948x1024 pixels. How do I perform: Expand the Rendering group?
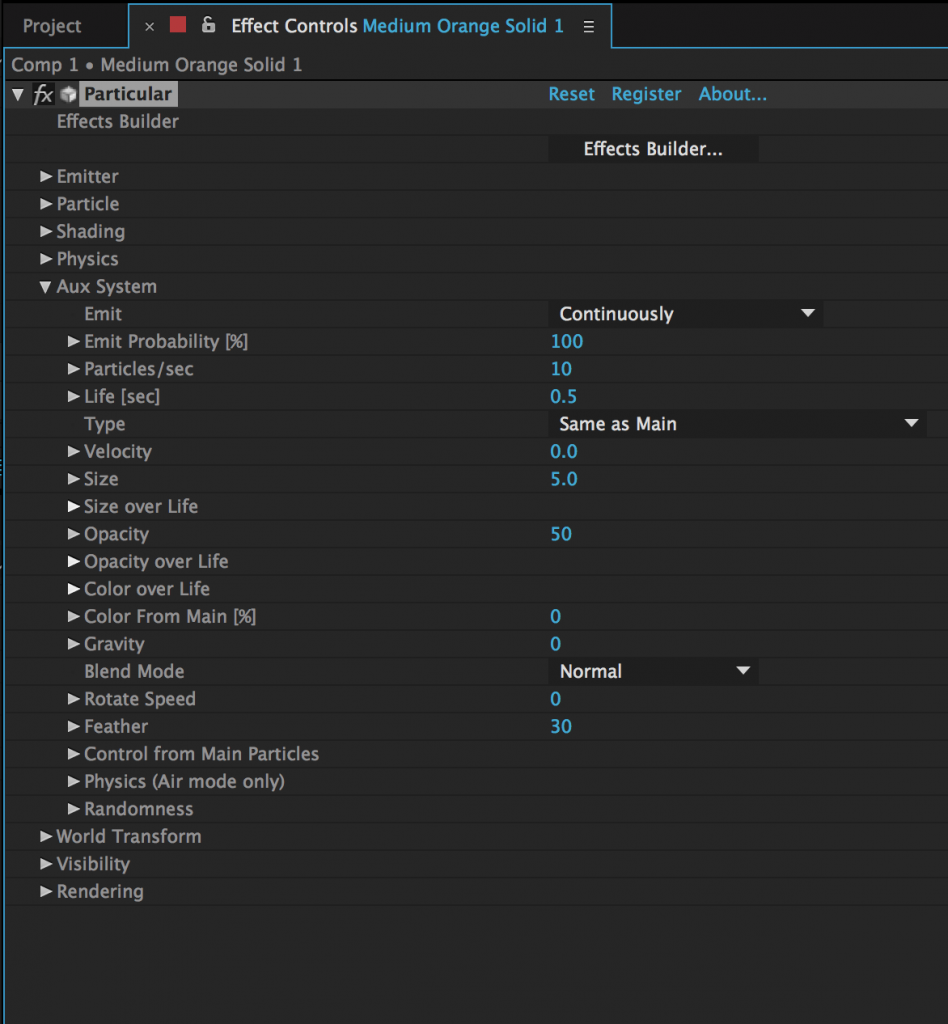pyautogui.click(x=46, y=891)
